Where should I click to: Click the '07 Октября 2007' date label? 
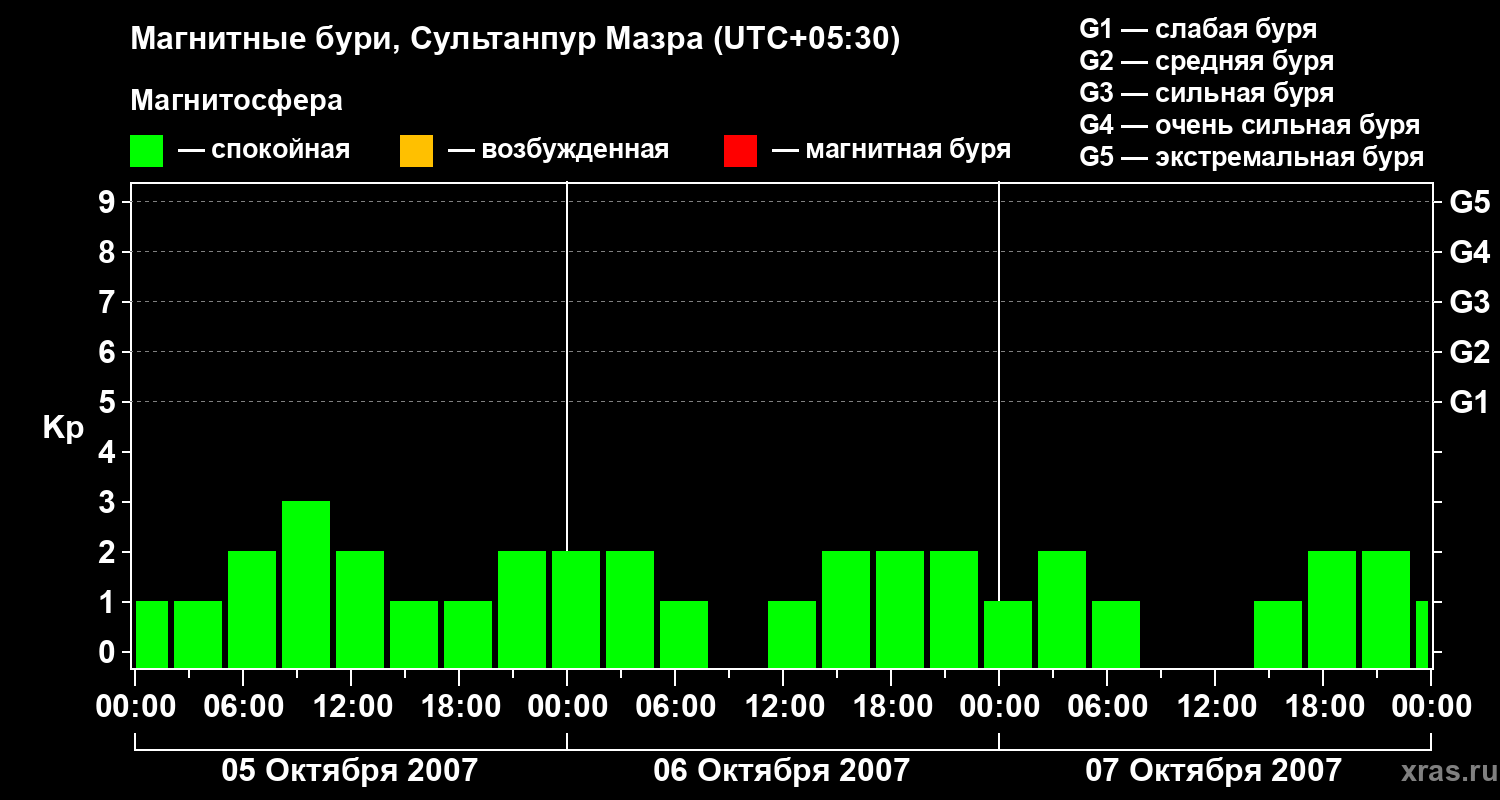1214,771
